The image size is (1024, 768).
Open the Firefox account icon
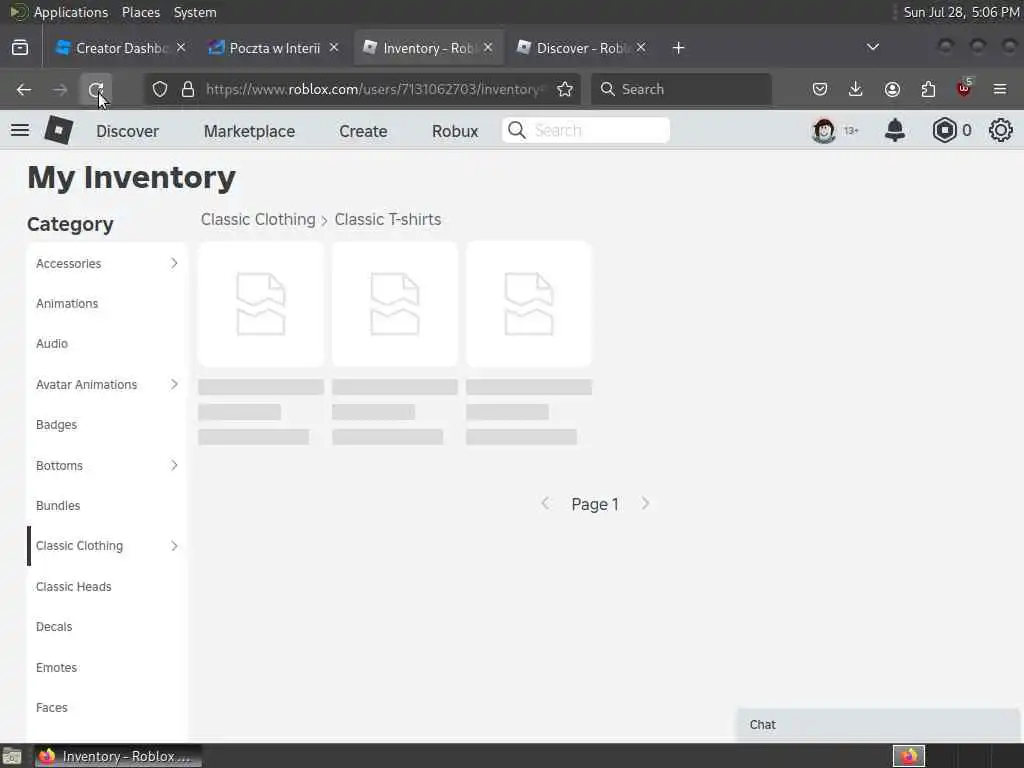892,89
